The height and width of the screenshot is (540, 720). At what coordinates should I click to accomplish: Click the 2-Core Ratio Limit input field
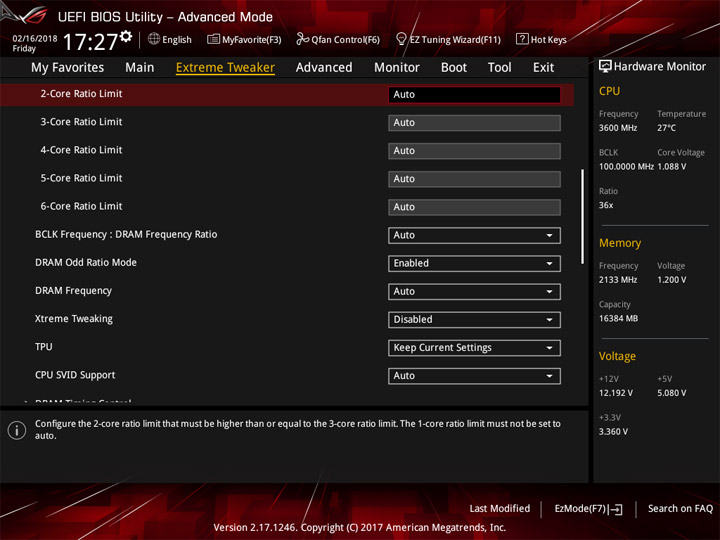[x=474, y=95]
